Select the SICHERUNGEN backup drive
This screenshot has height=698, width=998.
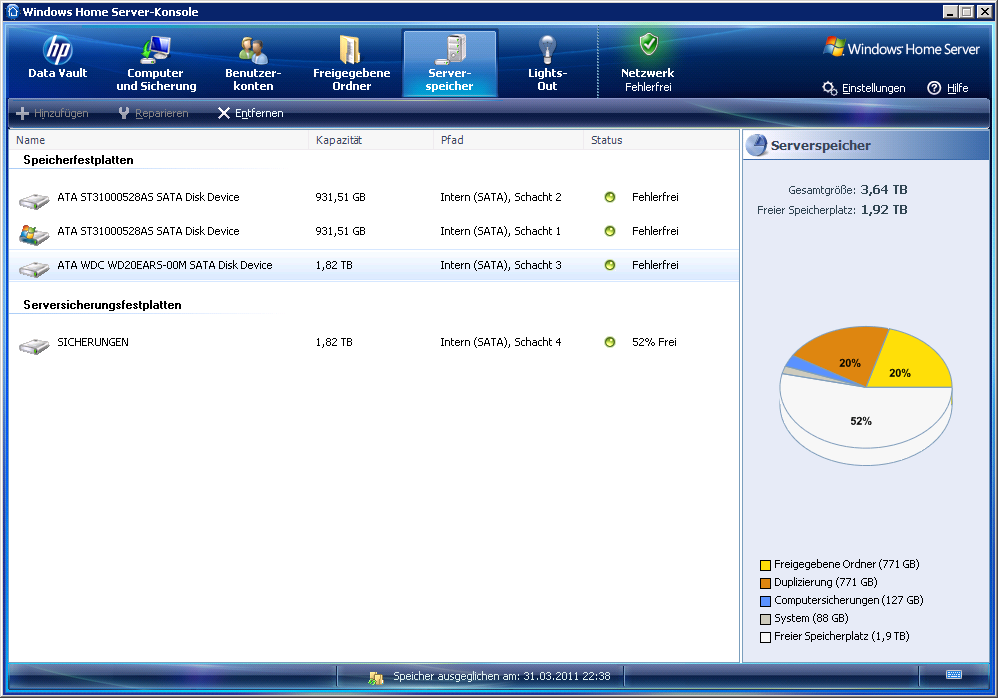(x=93, y=342)
